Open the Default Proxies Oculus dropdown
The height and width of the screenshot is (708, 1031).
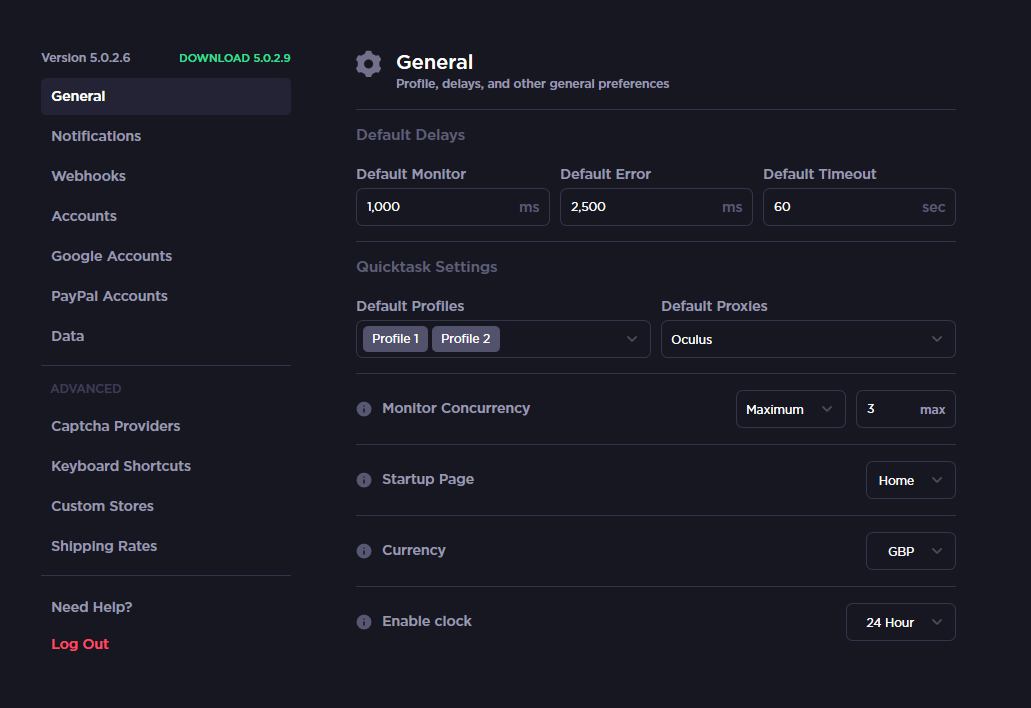pos(808,339)
